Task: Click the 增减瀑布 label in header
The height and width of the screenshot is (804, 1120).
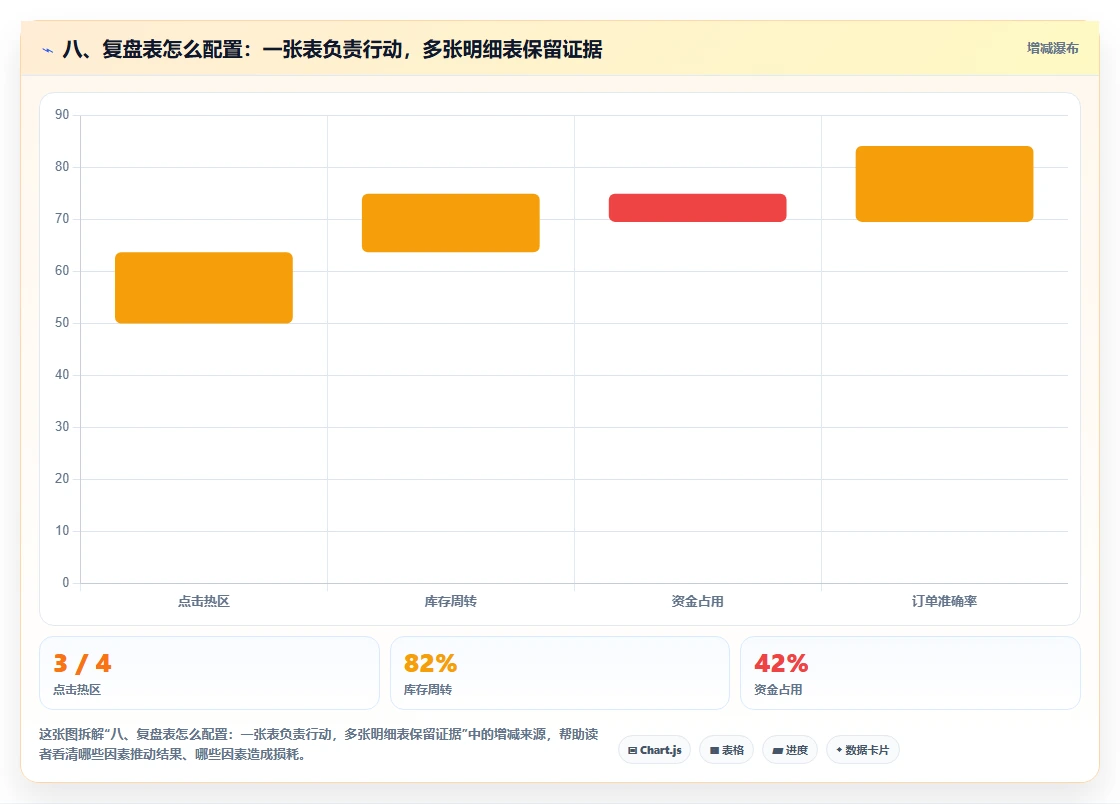Action: 1052,48
